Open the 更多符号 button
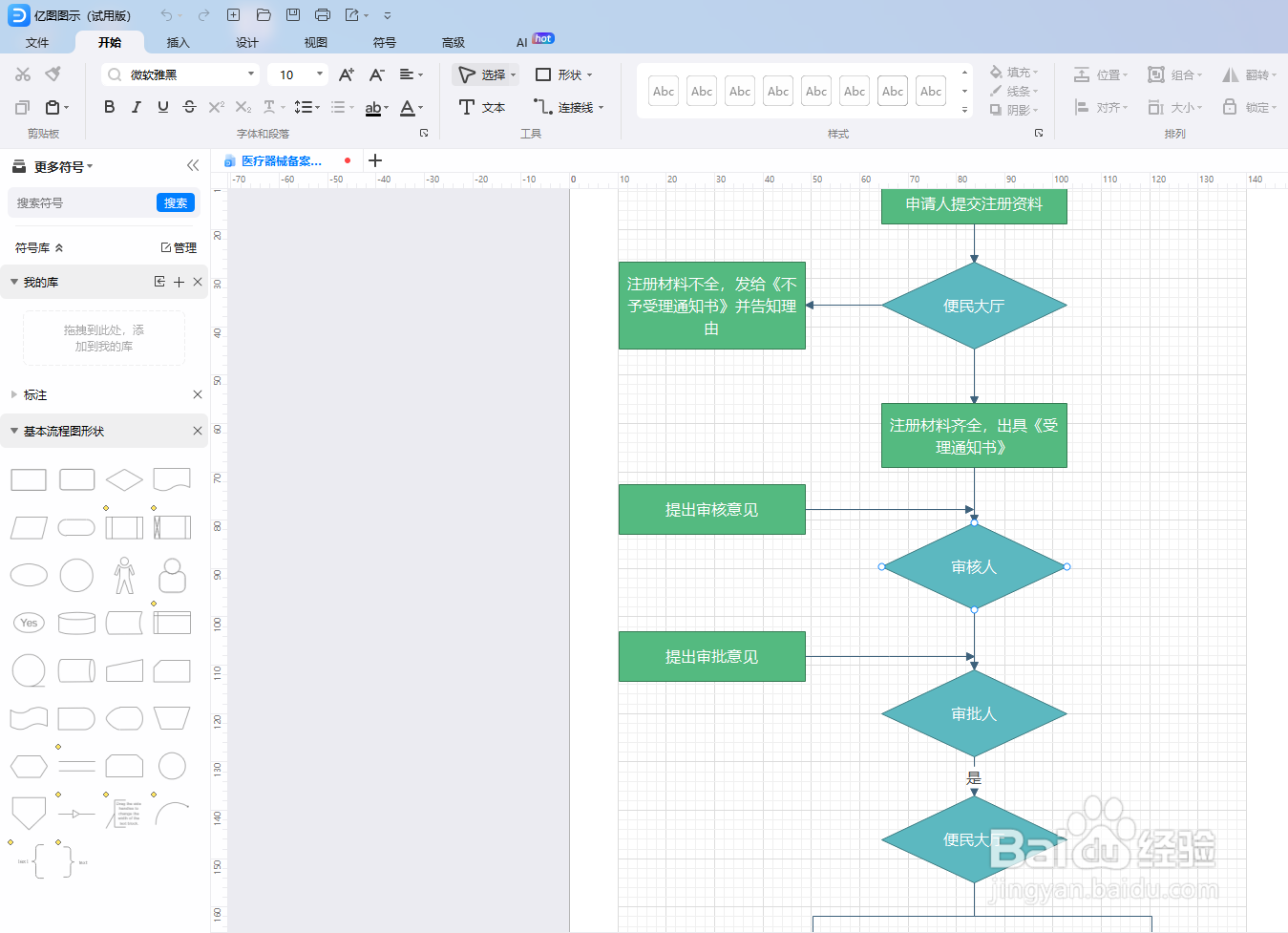Image resolution: width=1288 pixels, height=933 pixels. pyautogui.click(x=53, y=166)
